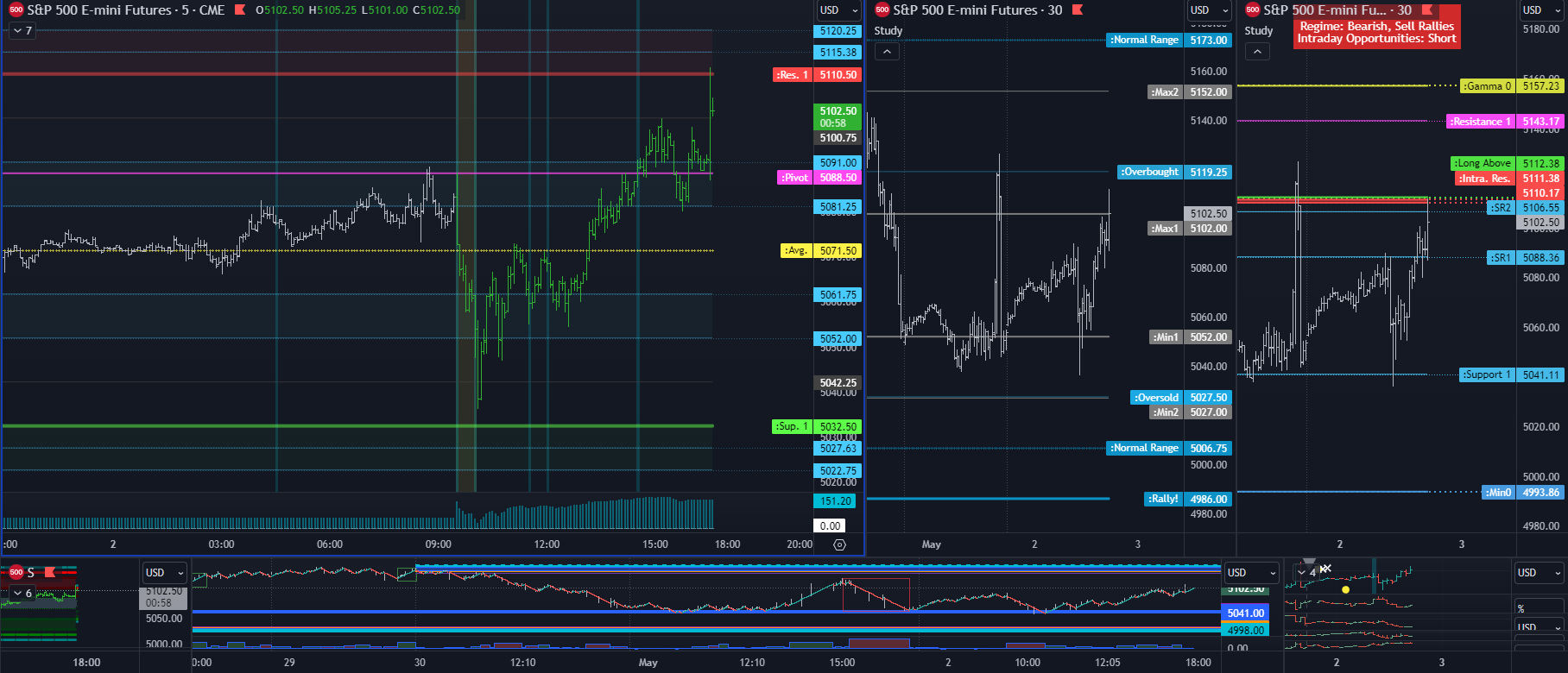This screenshot has height=673, width=1568.
Task: Open the USD dropdown in the bottom-left mini chart
Action: tap(164, 572)
